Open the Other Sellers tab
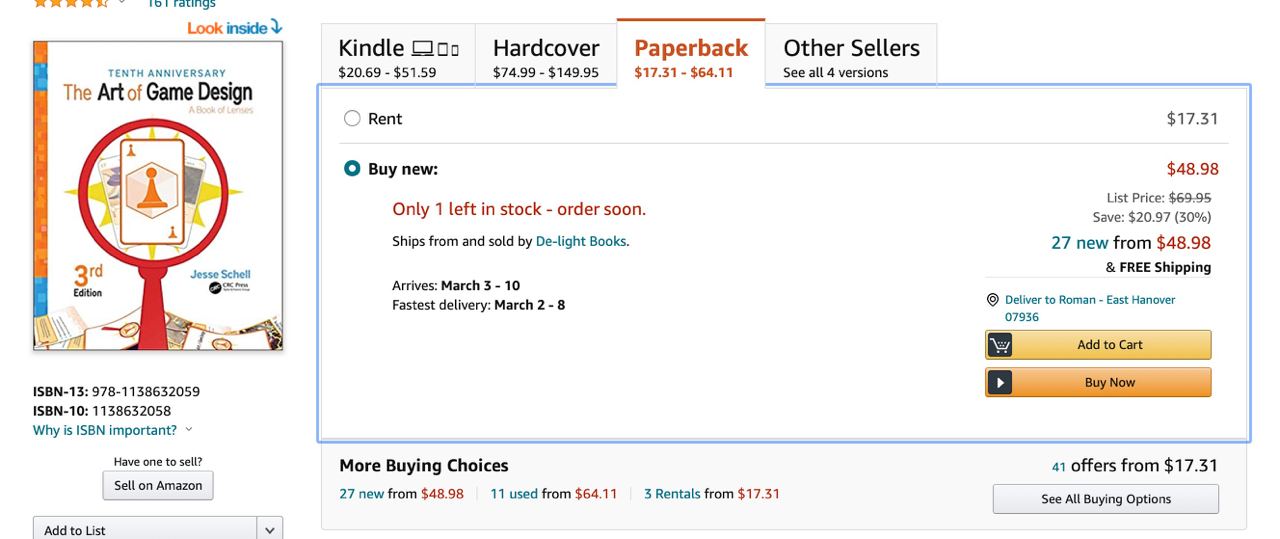Viewport: 1280px width, 539px height. [x=851, y=57]
